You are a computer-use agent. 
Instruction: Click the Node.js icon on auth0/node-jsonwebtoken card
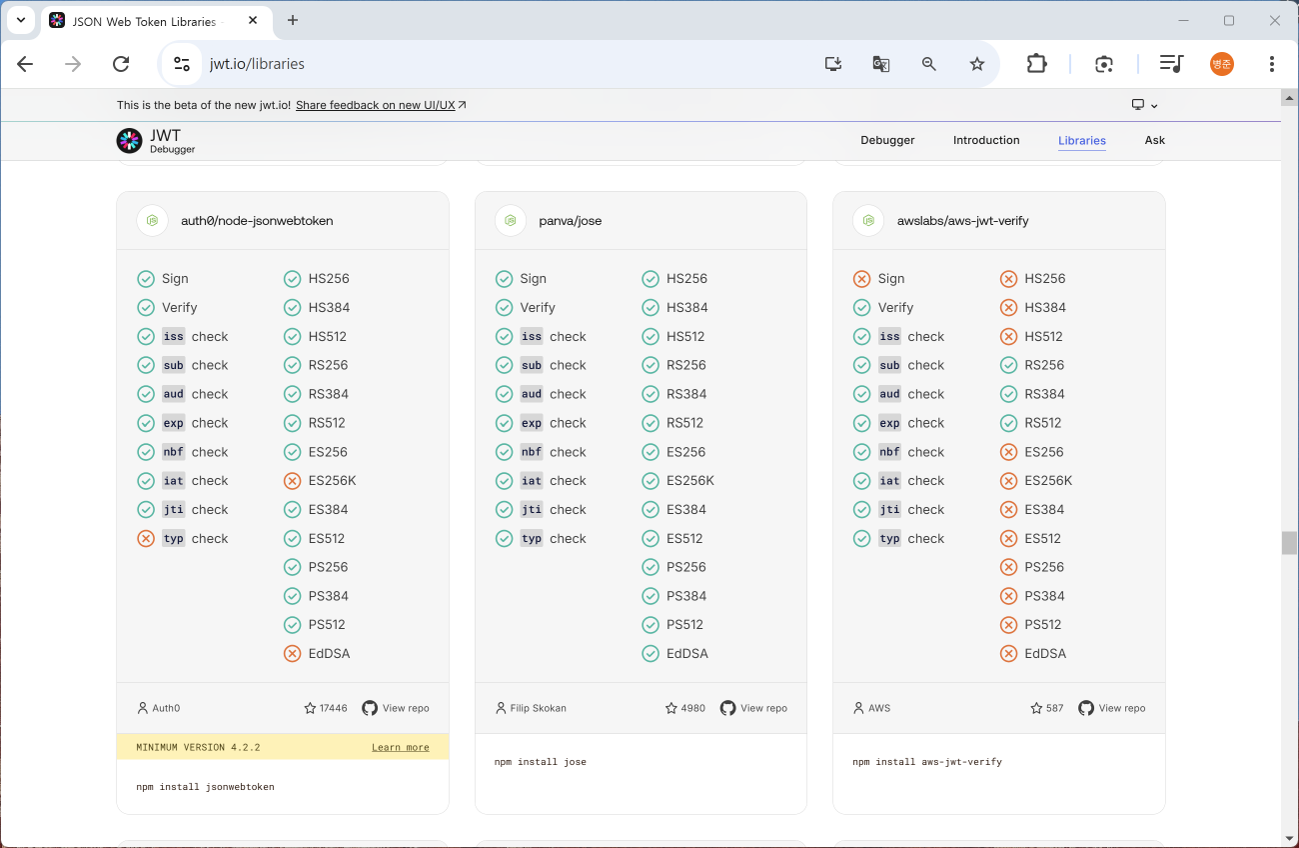(x=152, y=221)
